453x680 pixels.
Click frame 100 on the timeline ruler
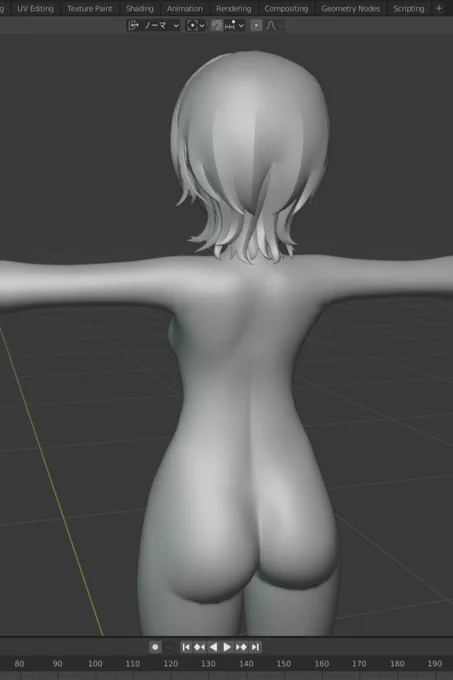pyautogui.click(x=95, y=664)
